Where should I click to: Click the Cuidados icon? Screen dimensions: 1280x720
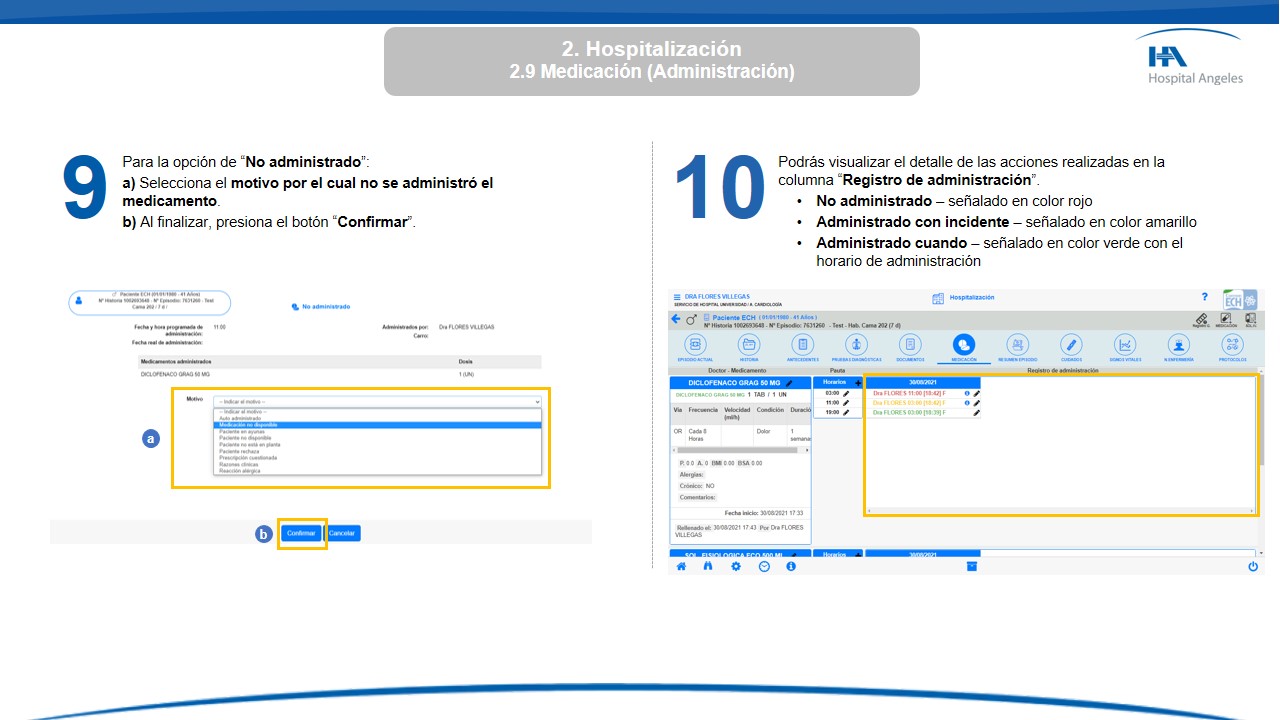[1071, 345]
